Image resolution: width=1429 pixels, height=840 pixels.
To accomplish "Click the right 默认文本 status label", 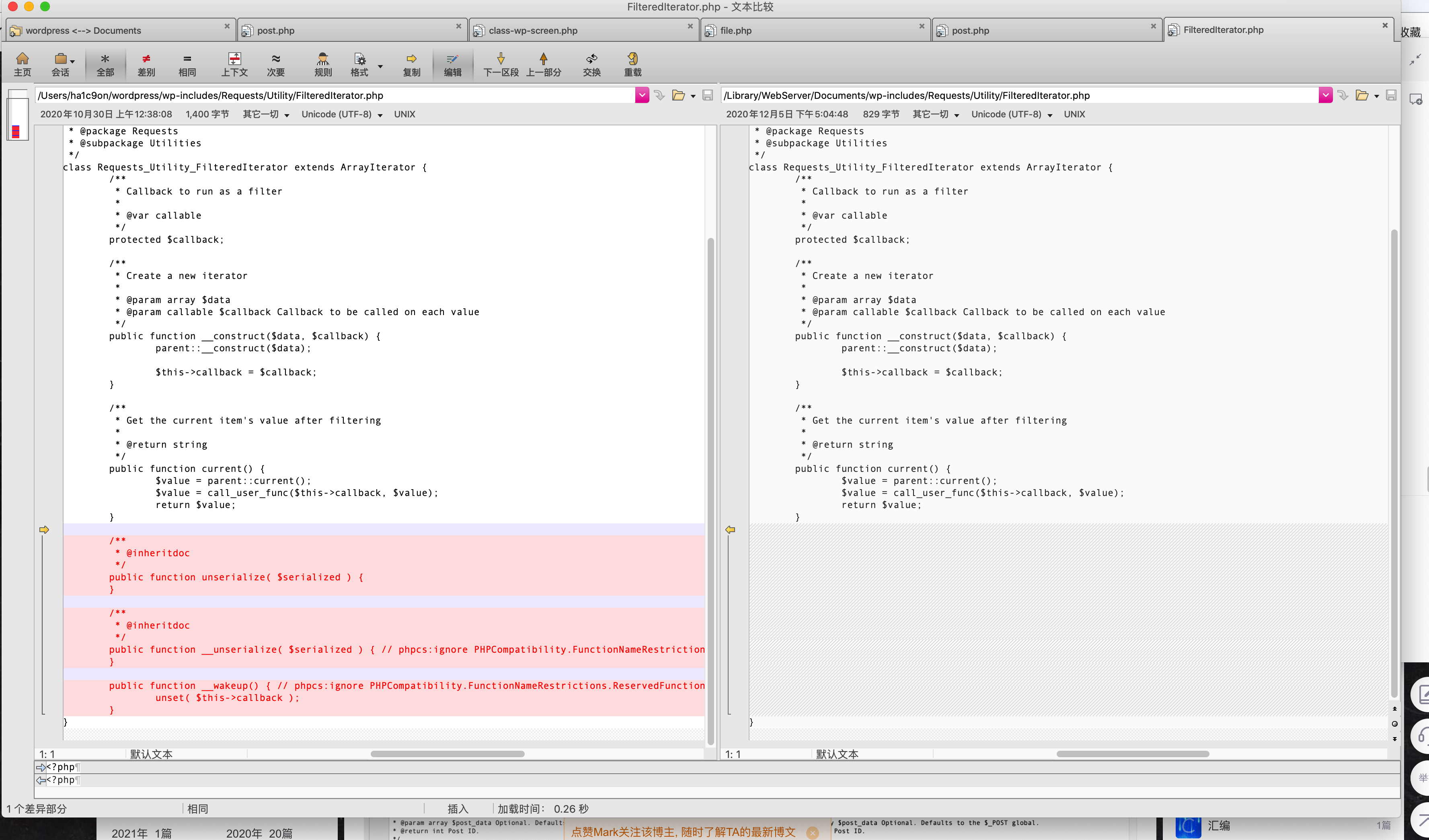I will [x=837, y=754].
